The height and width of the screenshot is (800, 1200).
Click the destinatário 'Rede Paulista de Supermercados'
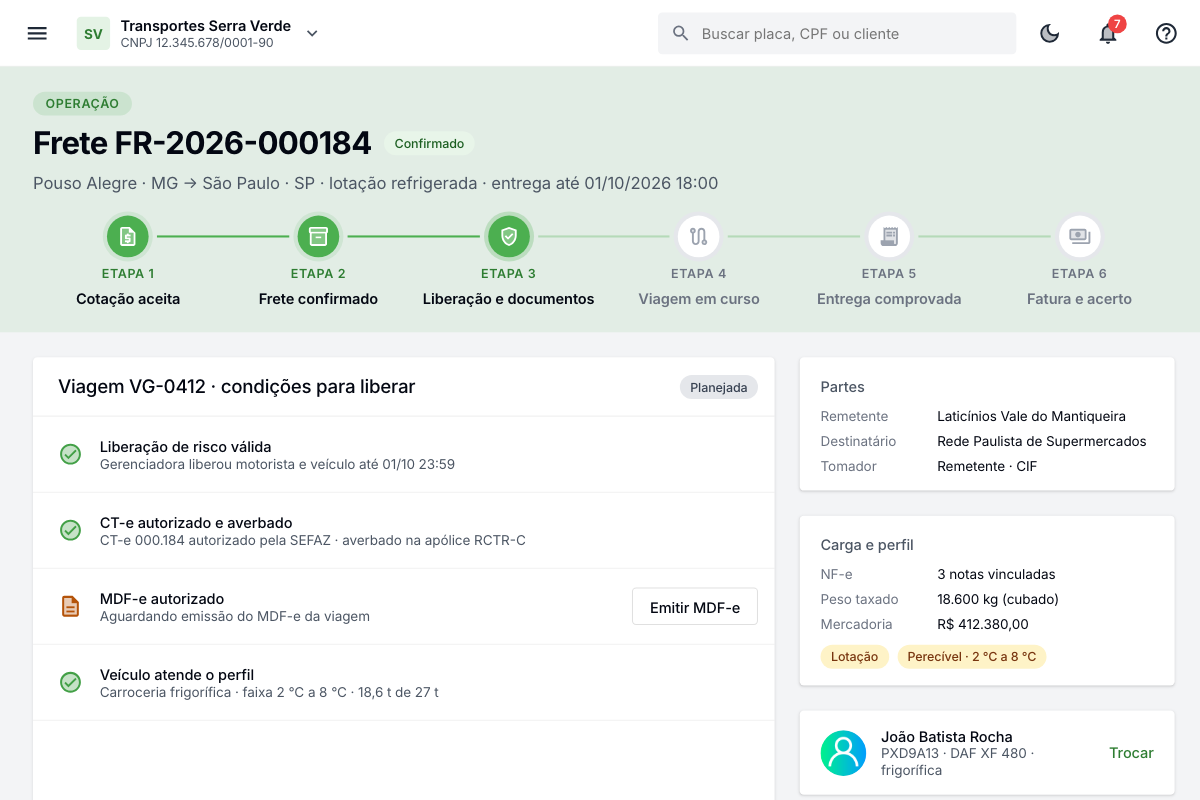1042,441
